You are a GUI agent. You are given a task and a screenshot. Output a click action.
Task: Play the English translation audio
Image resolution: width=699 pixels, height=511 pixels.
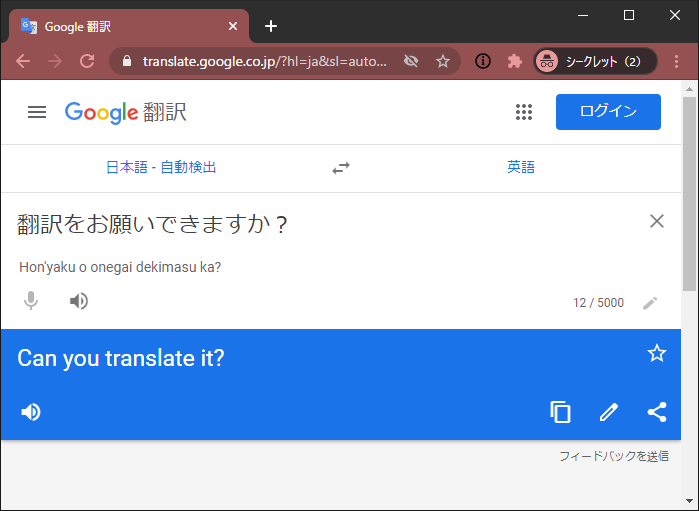(x=31, y=411)
